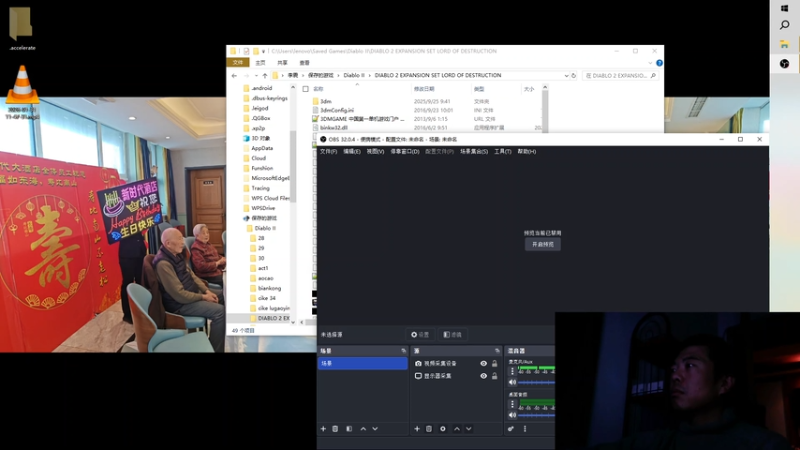Add a new source in Sources panel
Screen dimensions: 800x450
(417, 429)
